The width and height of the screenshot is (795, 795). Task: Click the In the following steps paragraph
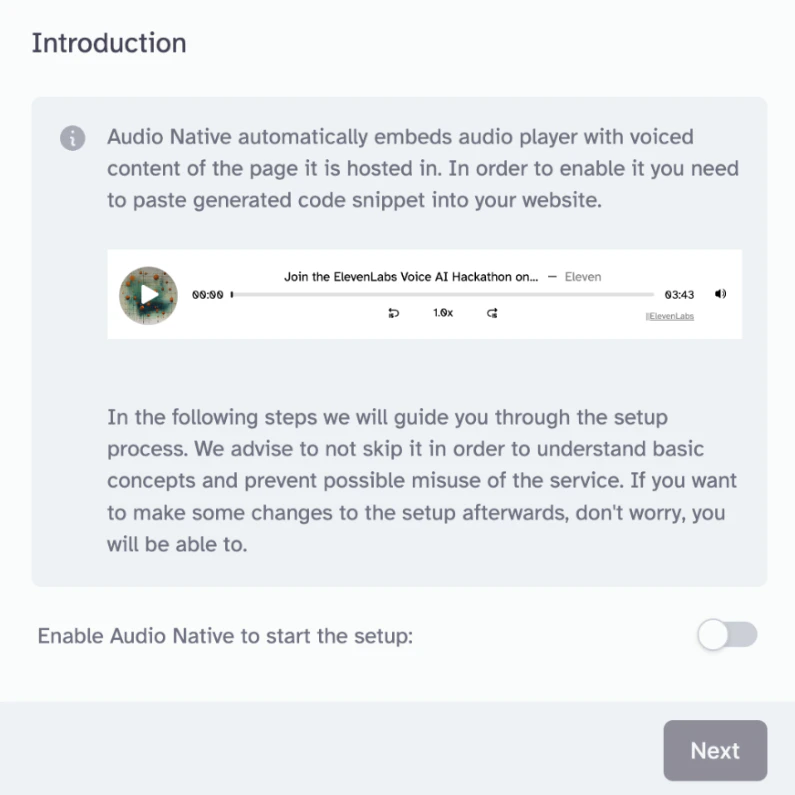[422, 481]
